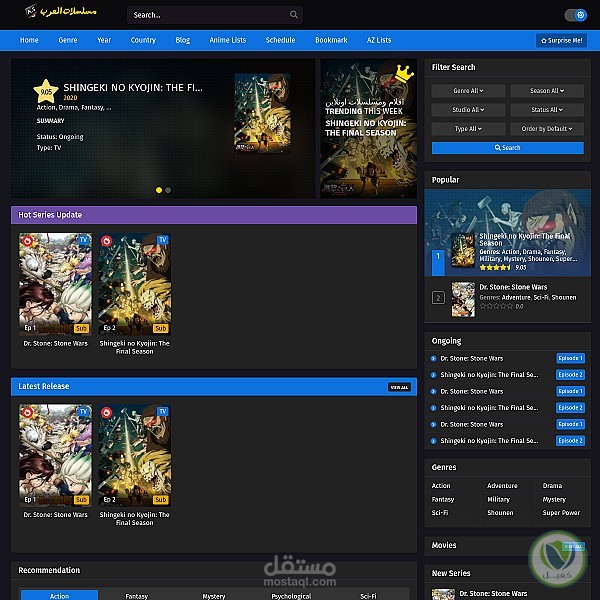The width and height of the screenshot is (600, 600).
Task: Click rank 1 badge in Popular
Action: (438, 263)
